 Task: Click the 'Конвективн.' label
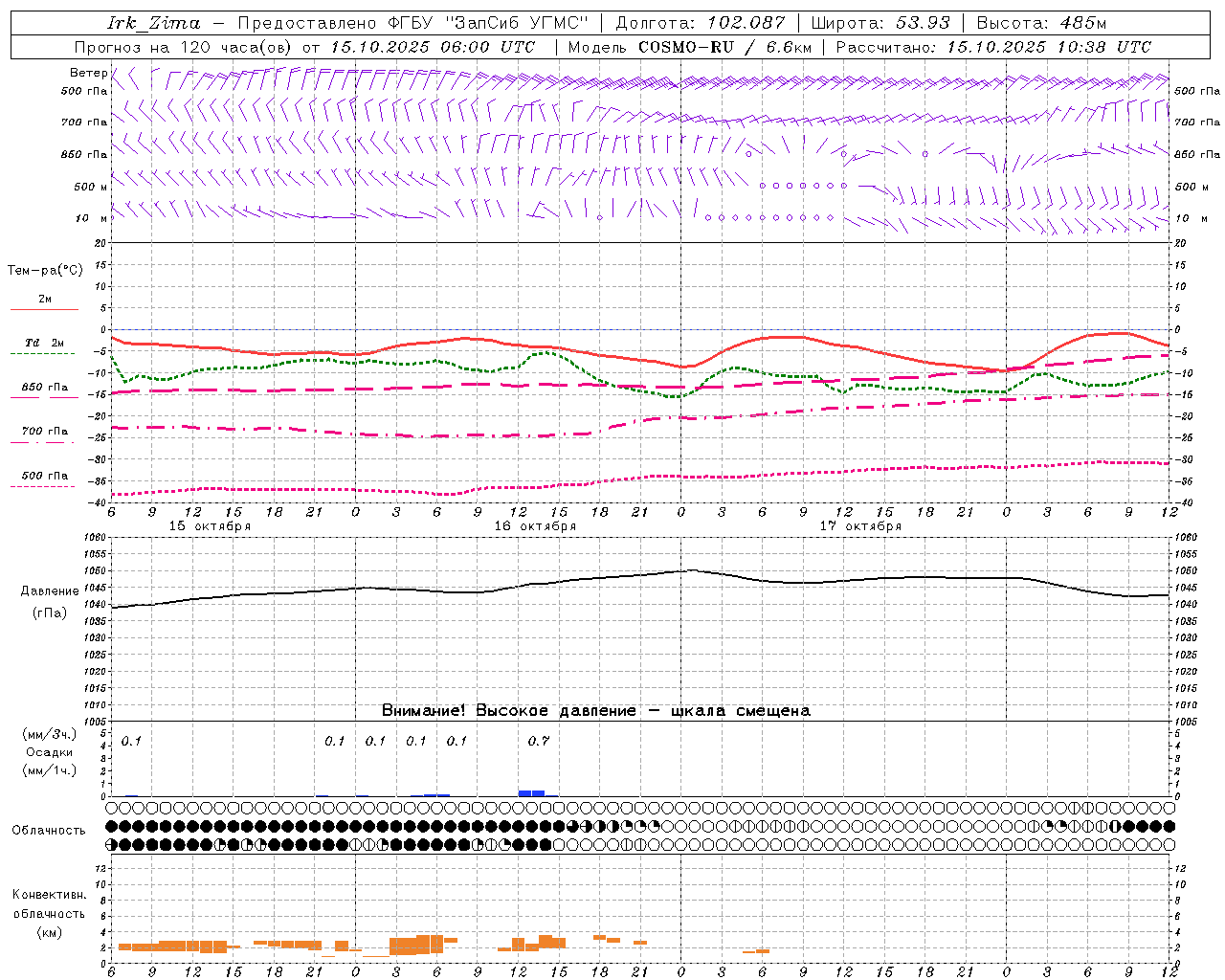click(x=50, y=895)
